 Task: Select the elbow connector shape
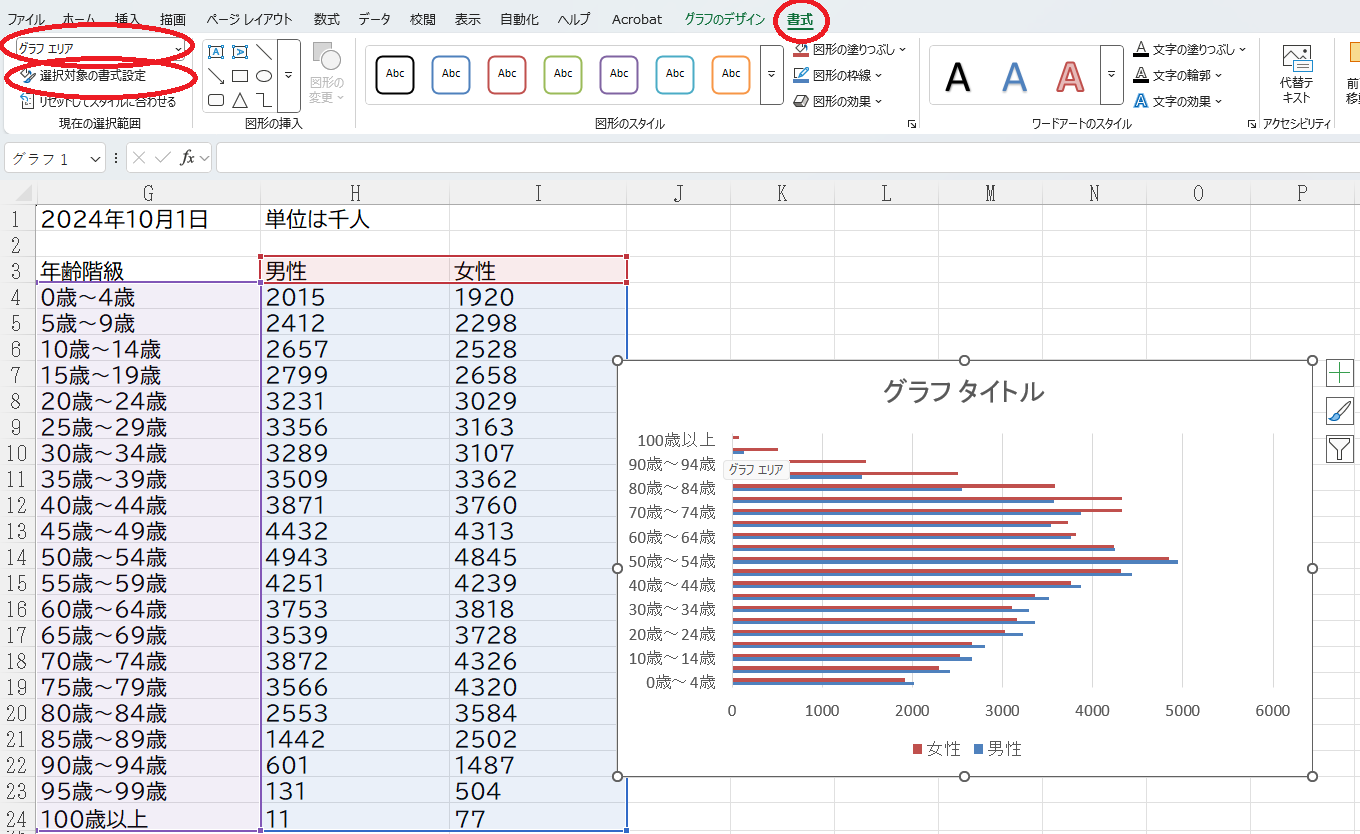coord(264,100)
